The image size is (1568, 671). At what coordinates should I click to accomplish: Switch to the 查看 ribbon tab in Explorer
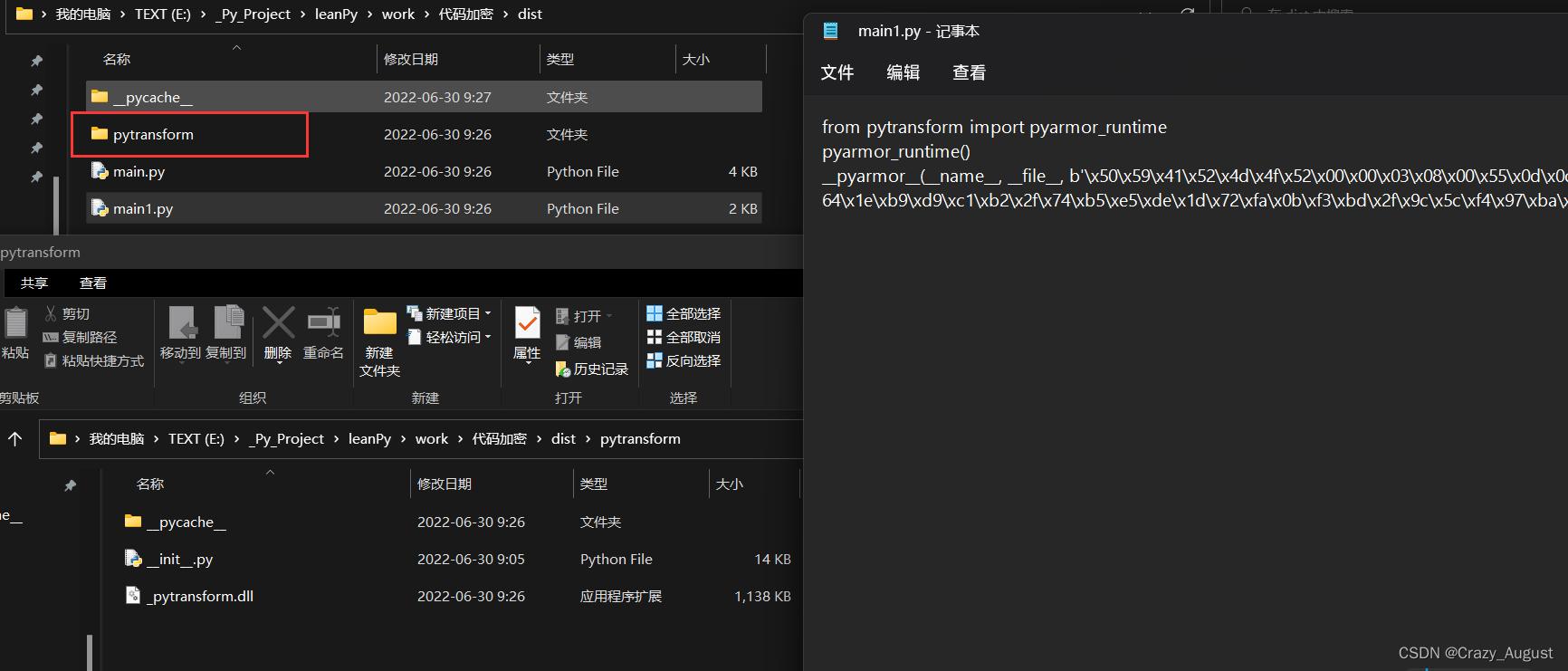click(x=92, y=283)
